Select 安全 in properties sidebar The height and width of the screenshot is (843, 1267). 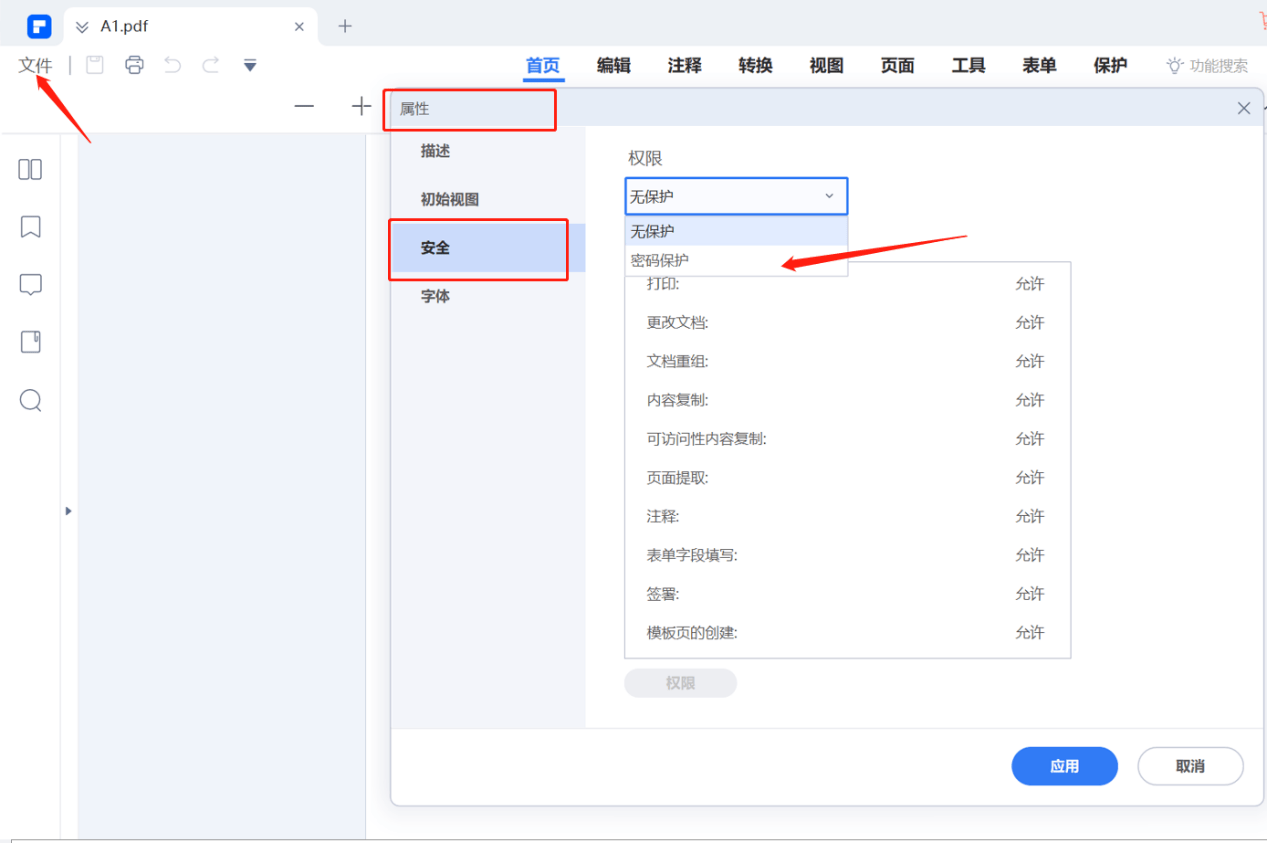[x=488, y=248]
